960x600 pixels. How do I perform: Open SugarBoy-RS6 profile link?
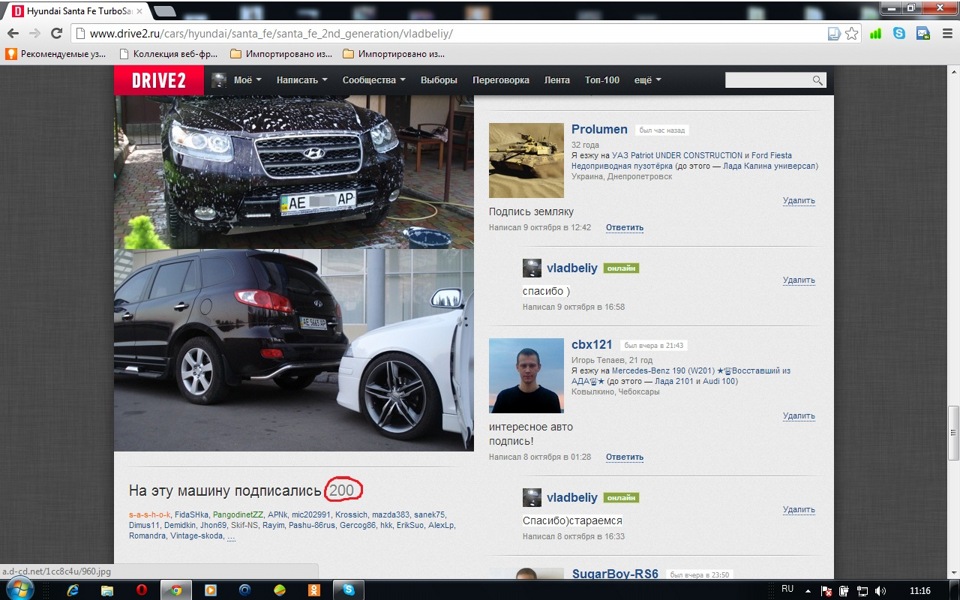615,574
